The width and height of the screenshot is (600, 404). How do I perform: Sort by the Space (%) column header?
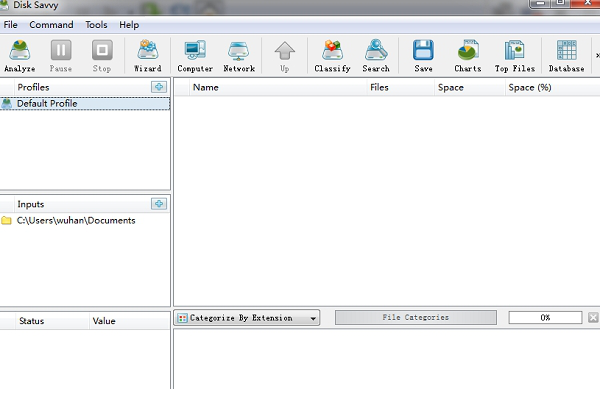pos(553,87)
